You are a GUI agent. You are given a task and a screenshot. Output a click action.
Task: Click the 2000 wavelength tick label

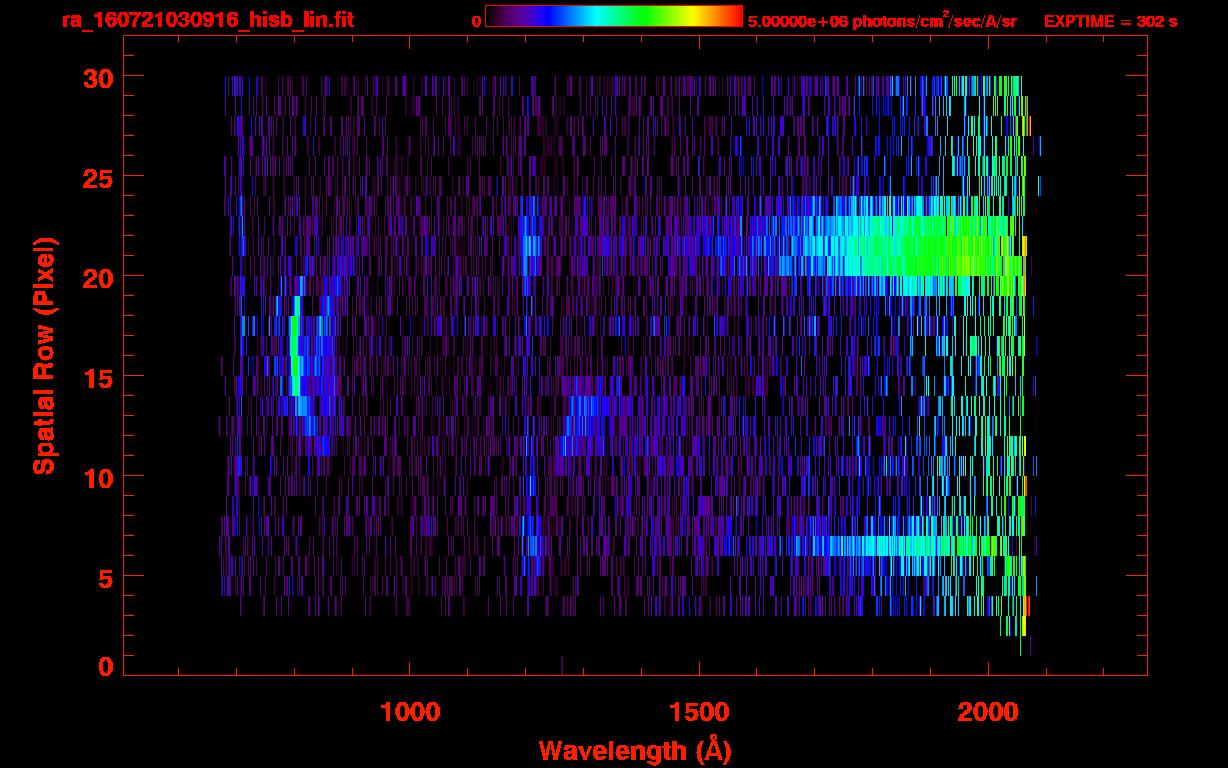(x=988, y=711)
